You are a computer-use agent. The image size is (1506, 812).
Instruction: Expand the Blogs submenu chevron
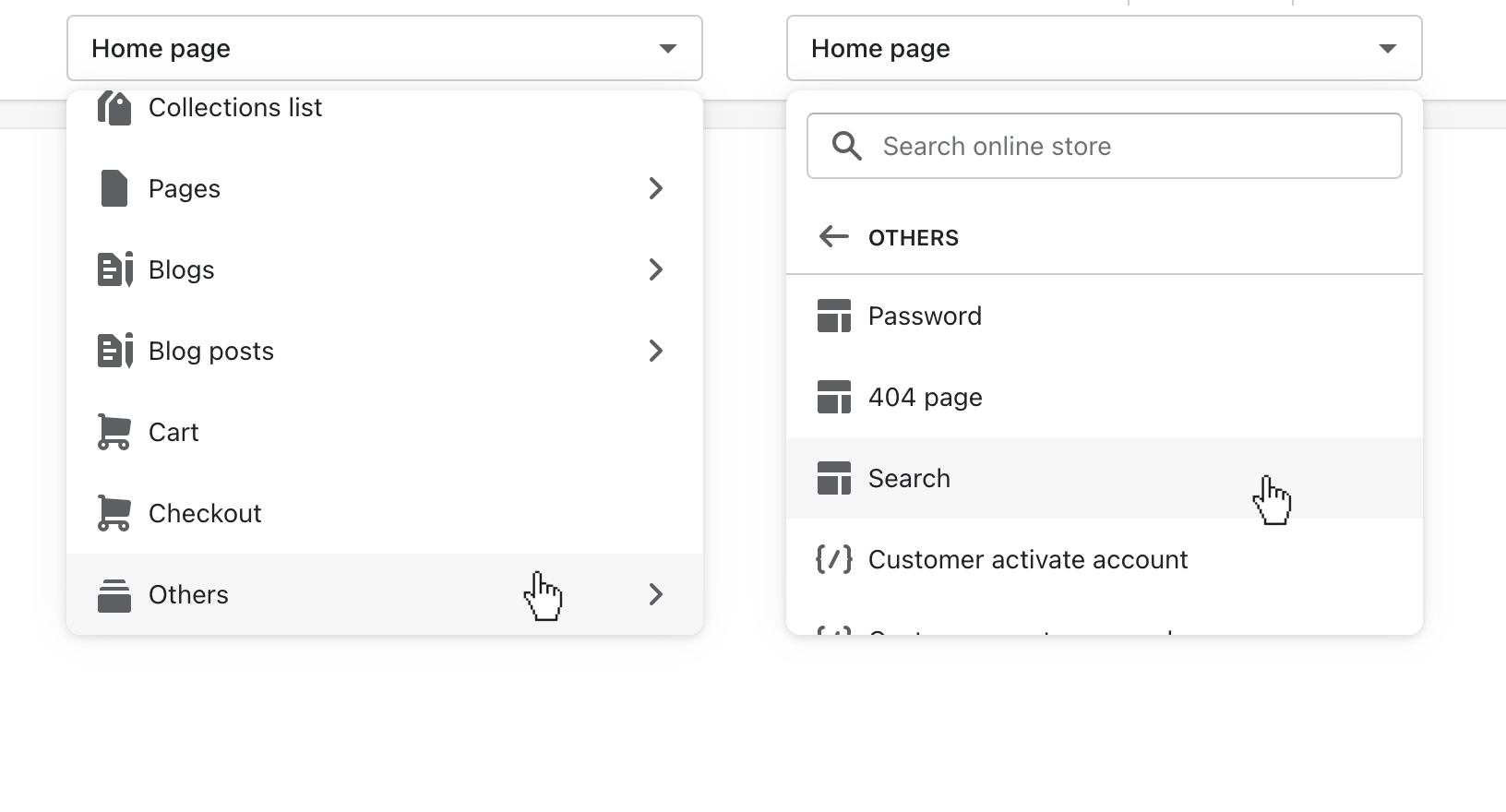655,269
